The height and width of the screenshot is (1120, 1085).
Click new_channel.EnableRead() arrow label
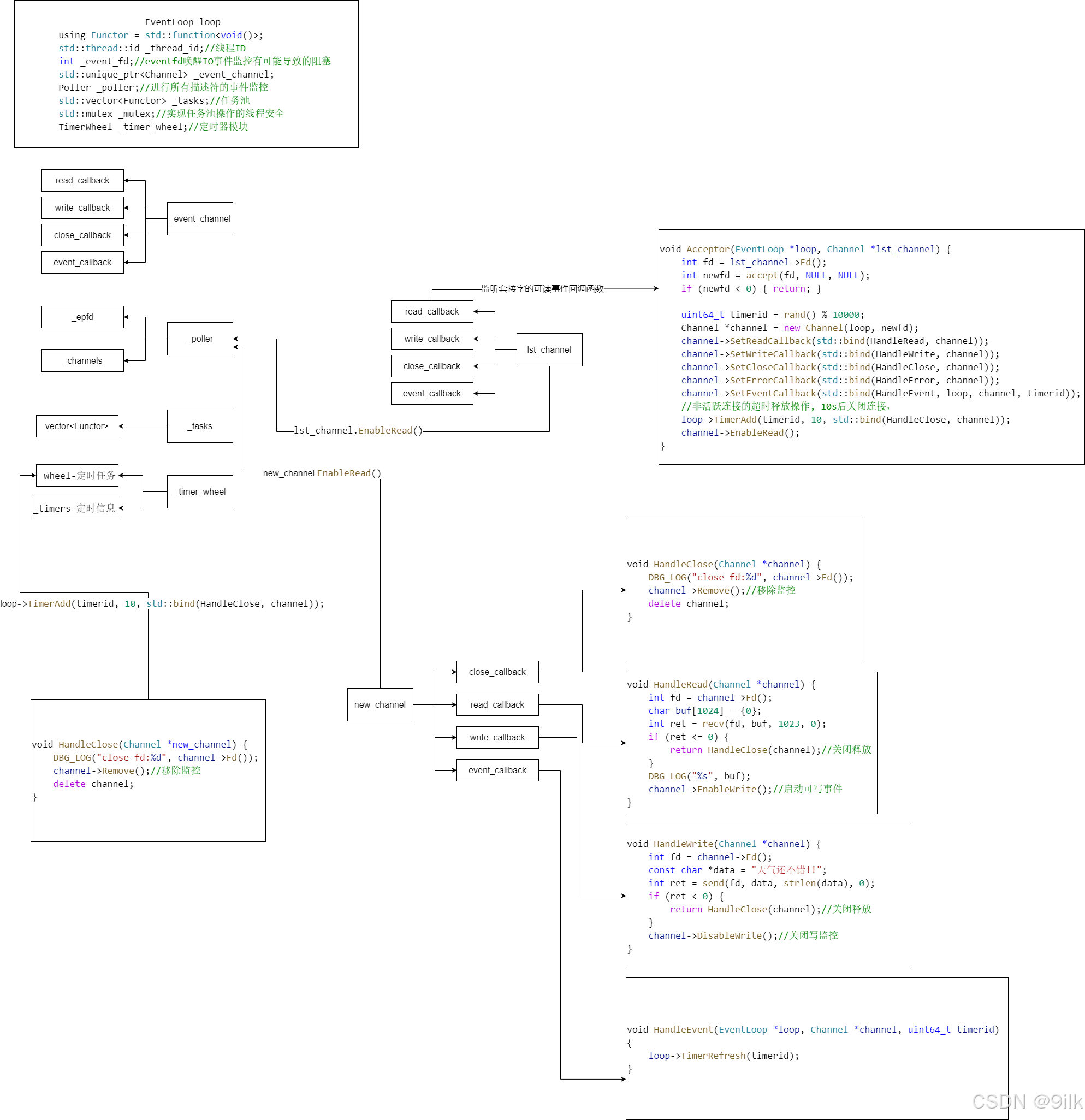322,473
